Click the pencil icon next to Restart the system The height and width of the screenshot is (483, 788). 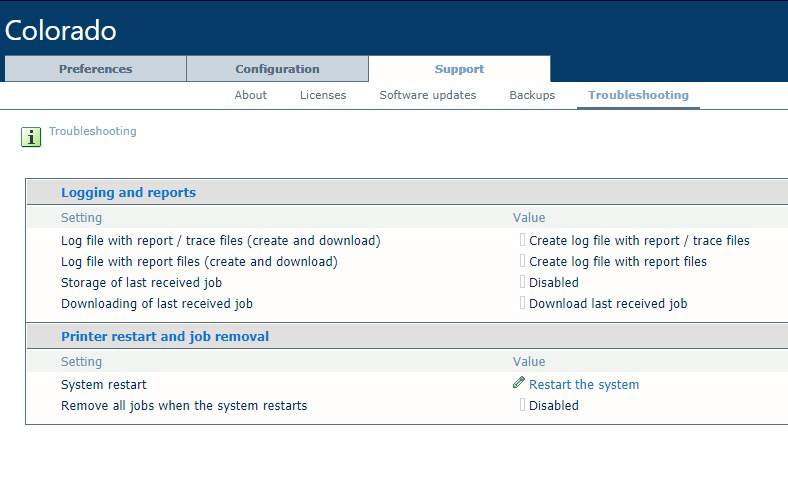click(519, 383)
